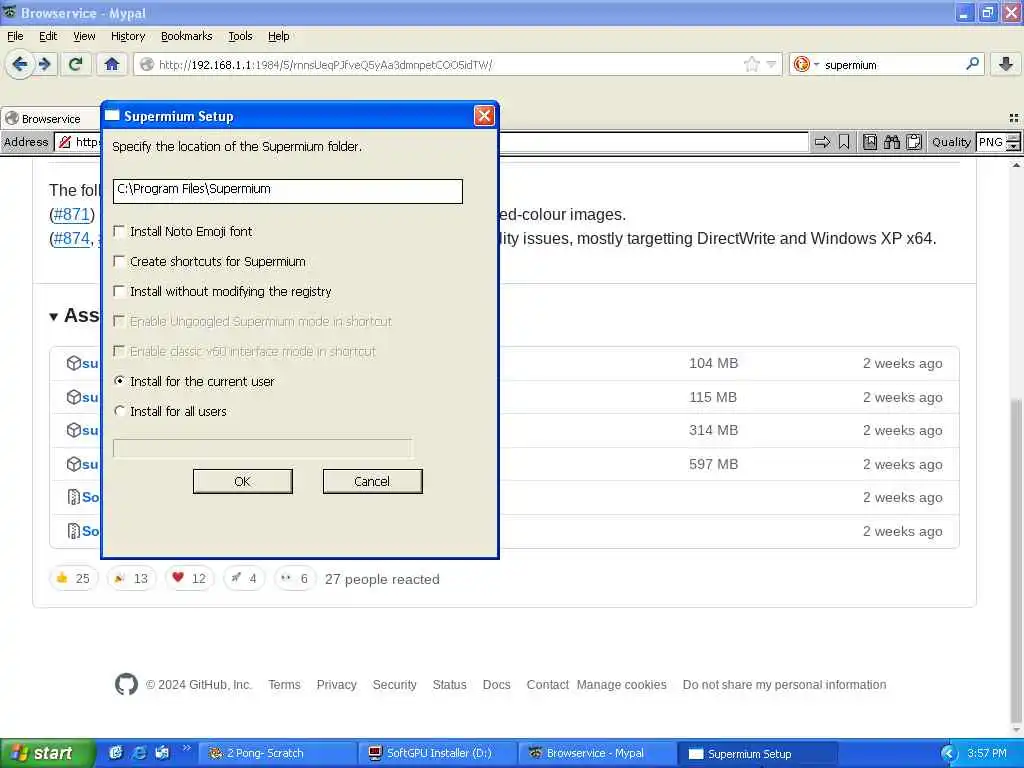Click the heart reaction 12
1024x768 pixels.
coord(189,579)
